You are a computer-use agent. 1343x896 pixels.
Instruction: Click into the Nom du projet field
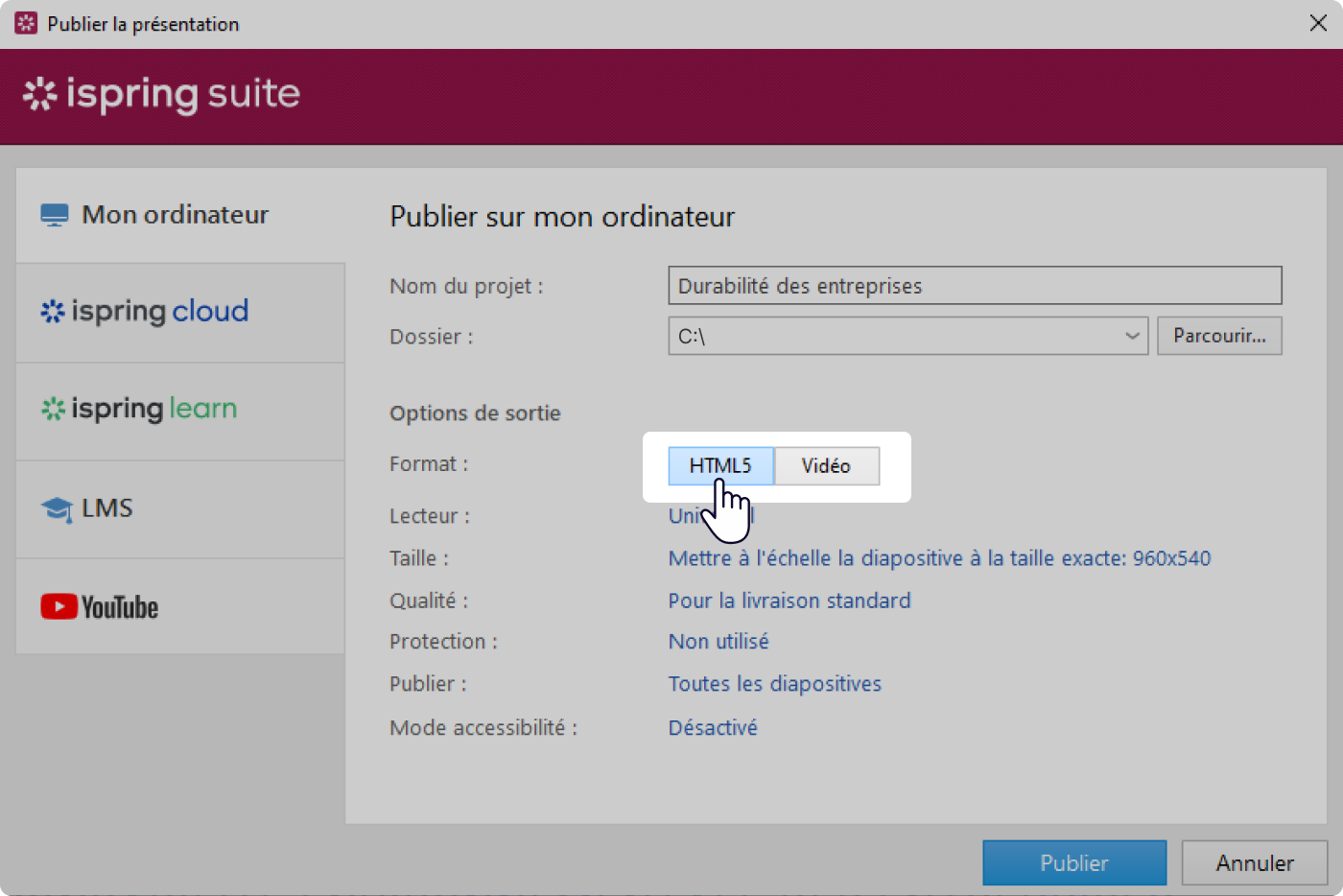pos(974,286)
